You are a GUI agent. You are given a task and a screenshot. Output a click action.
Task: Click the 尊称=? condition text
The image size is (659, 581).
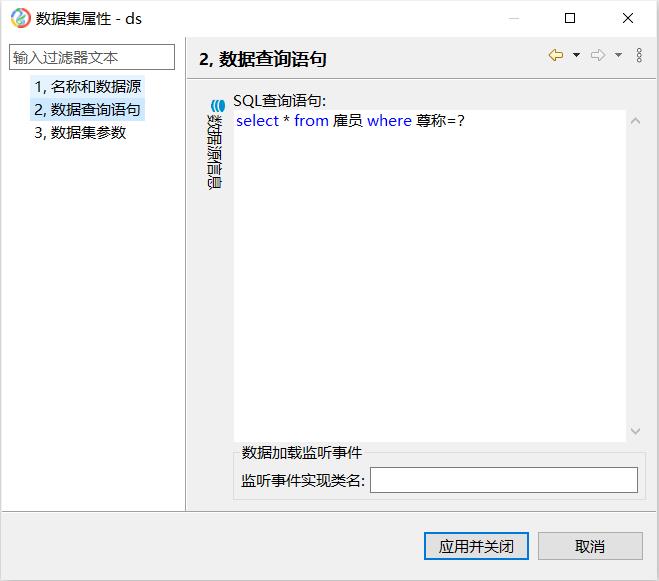click(x=440, y=121)
